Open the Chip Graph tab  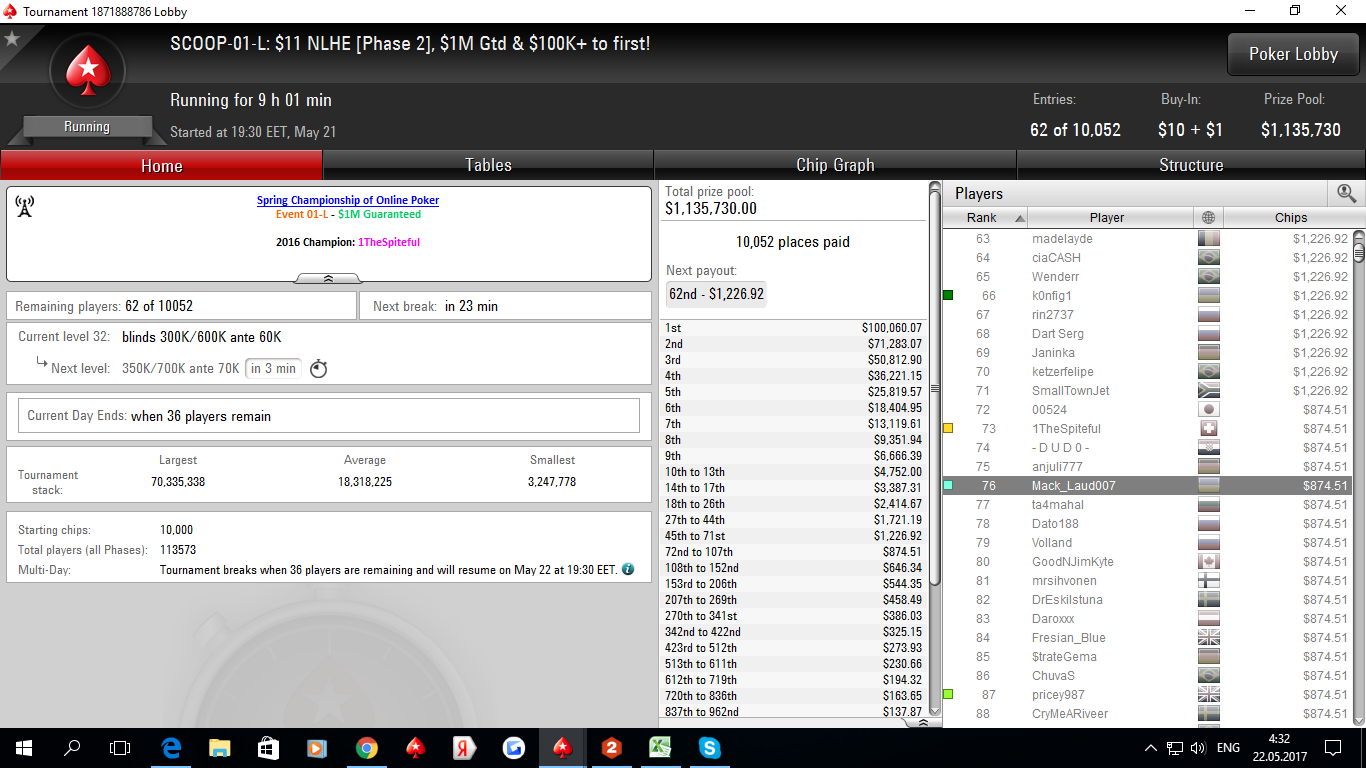click(x=835, y=165)
